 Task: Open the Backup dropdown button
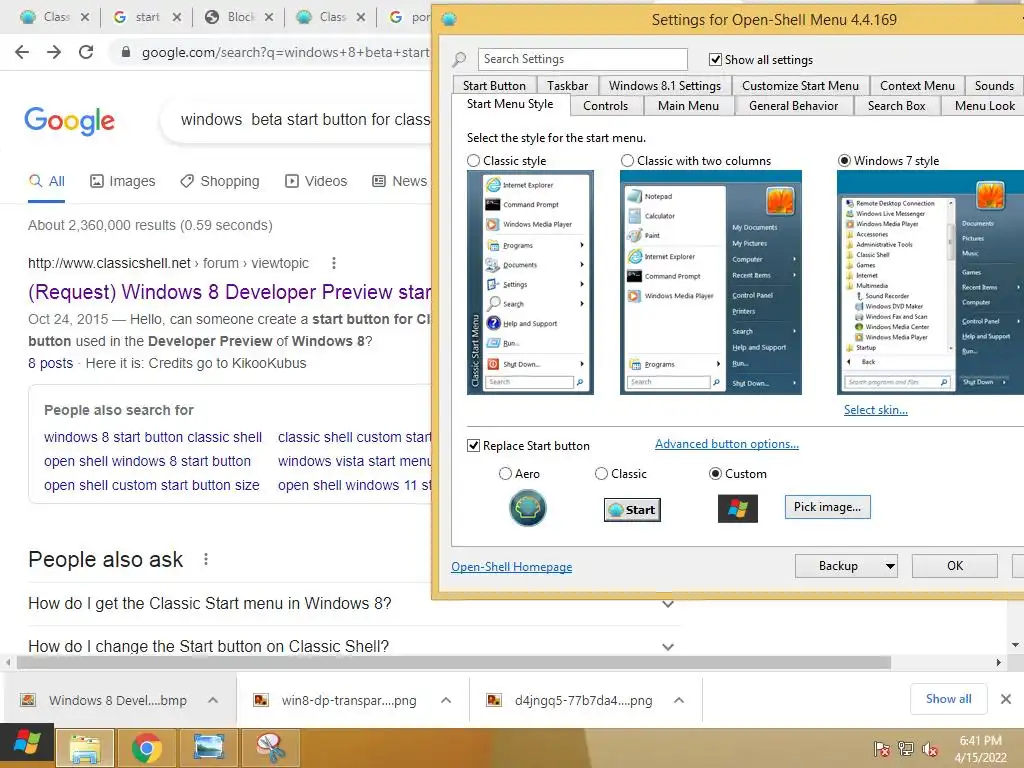click(x=846, y=566)
